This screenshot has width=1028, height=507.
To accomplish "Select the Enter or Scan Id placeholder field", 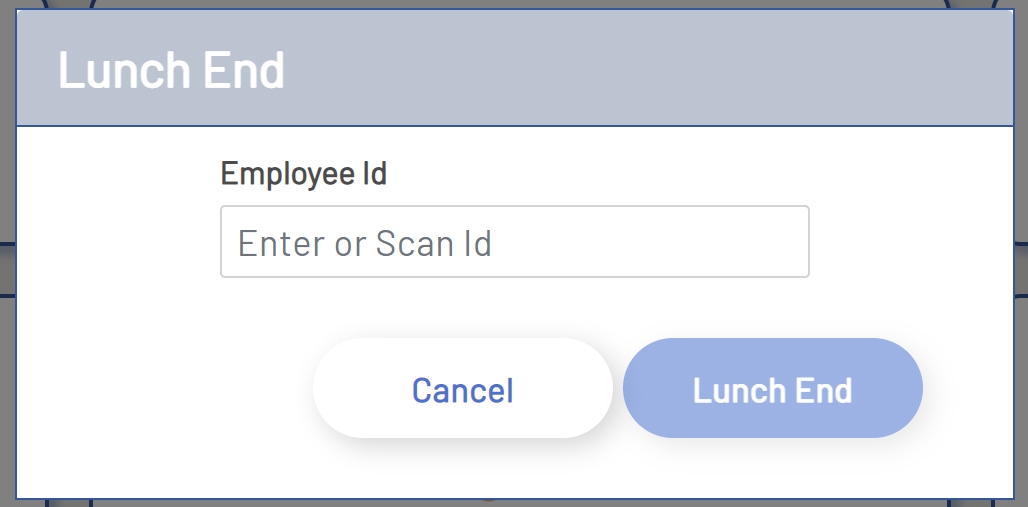I will (514, 242).
